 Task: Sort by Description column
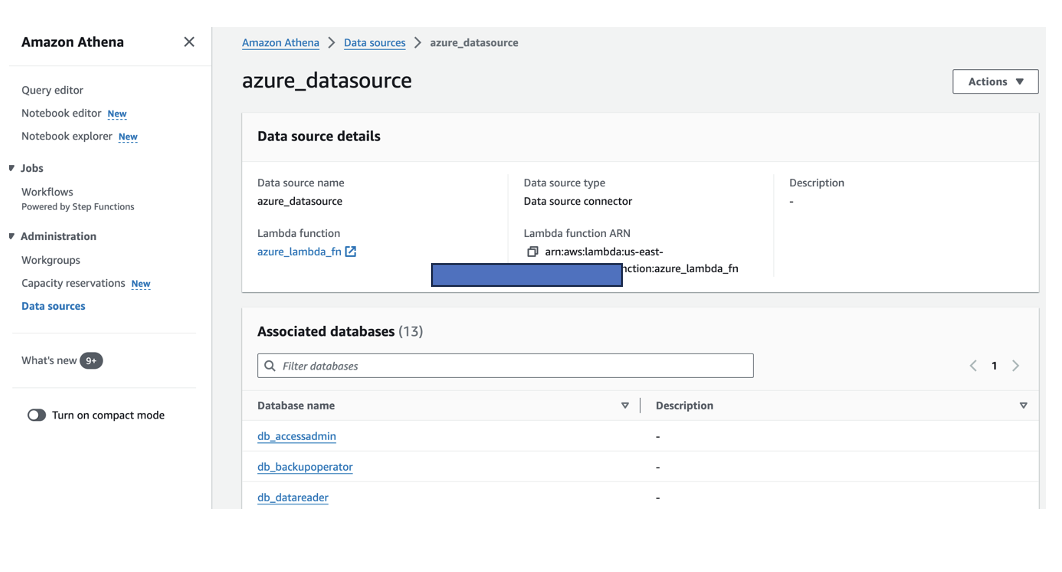click(x=1023, y=406)
